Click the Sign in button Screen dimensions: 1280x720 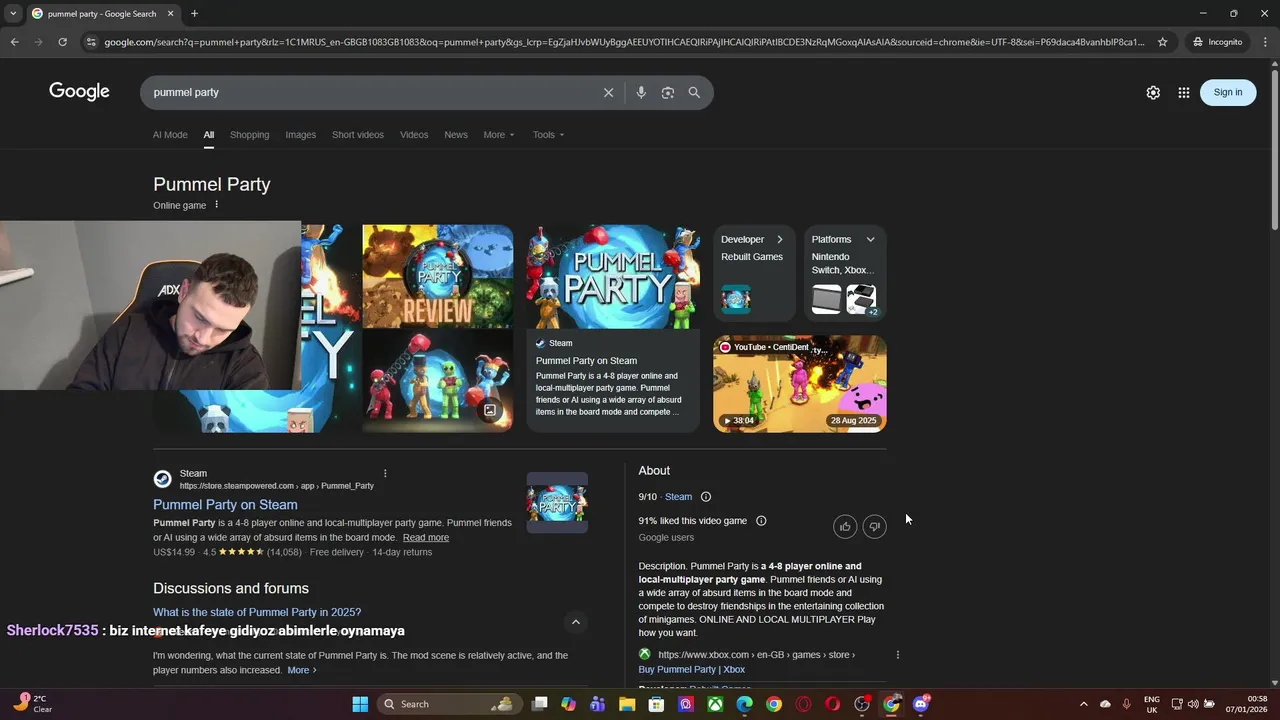click(1228, 92)
